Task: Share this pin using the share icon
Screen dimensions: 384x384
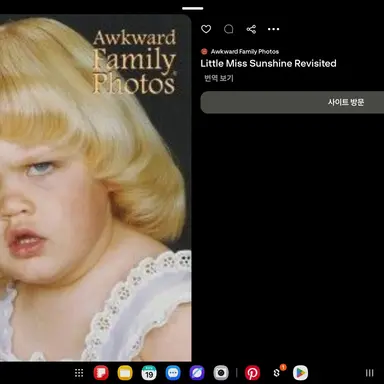Action: pos(251,29)
